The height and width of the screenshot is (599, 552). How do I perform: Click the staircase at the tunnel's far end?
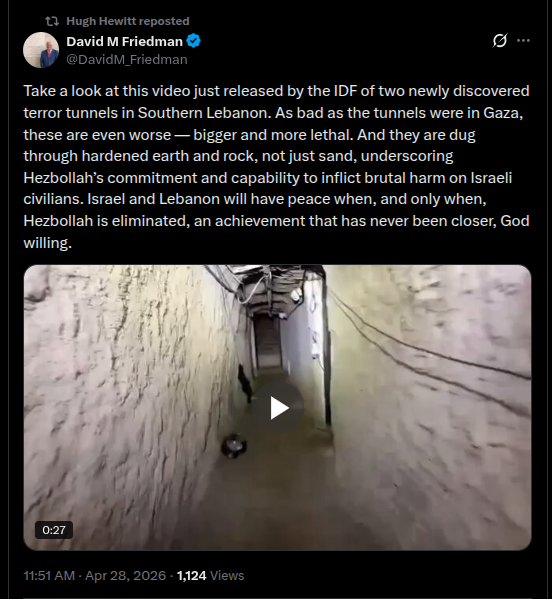(267, 342)
